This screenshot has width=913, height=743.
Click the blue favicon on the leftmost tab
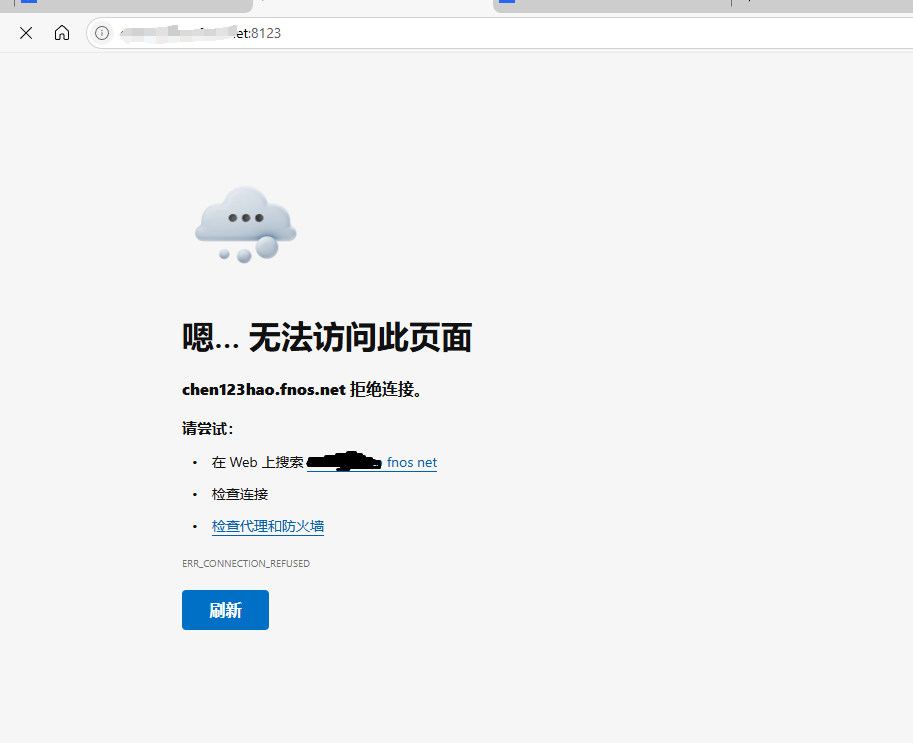(x=29, y=2)
